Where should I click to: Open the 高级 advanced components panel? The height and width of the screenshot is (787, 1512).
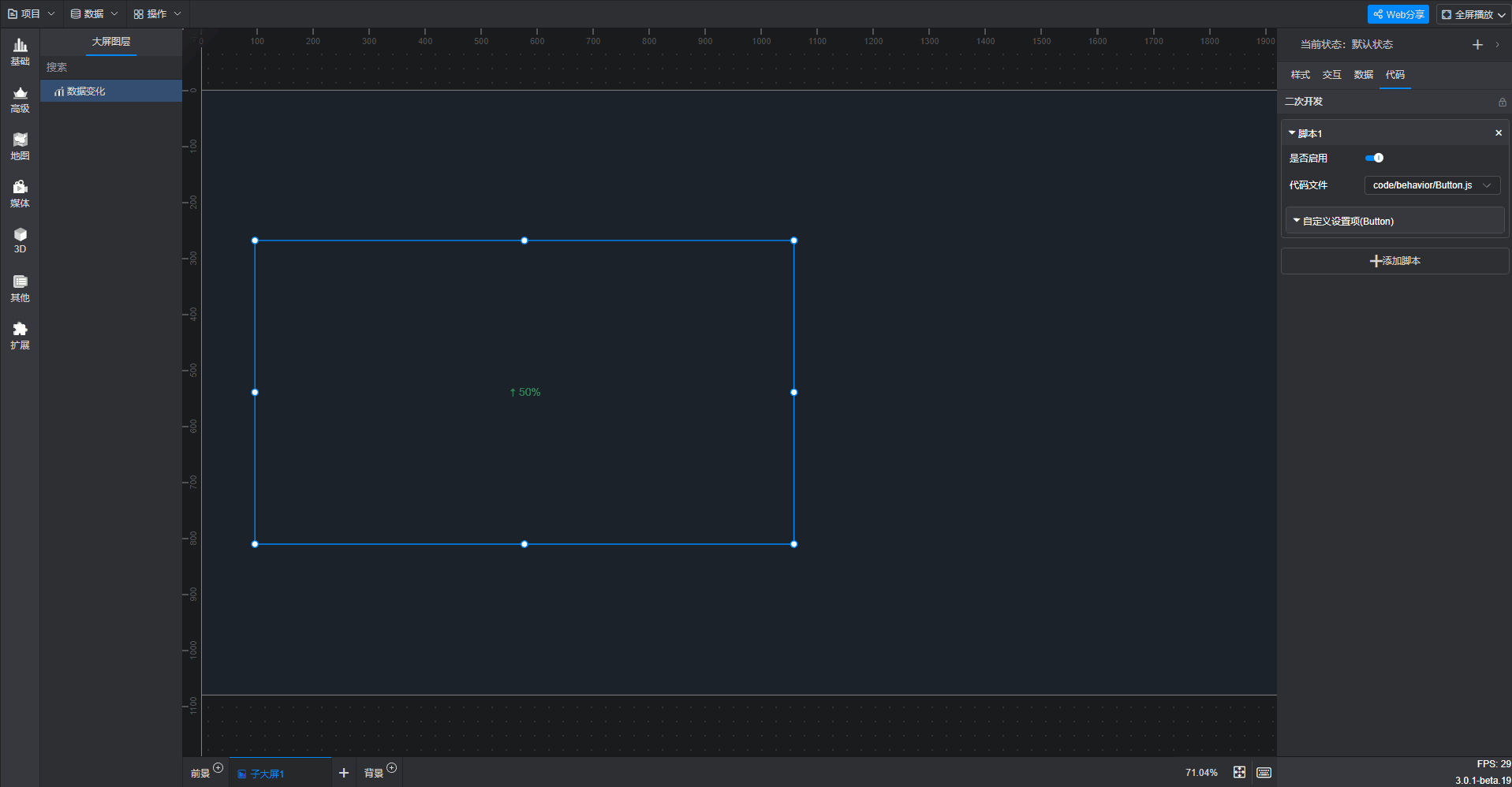click(20, 99)
